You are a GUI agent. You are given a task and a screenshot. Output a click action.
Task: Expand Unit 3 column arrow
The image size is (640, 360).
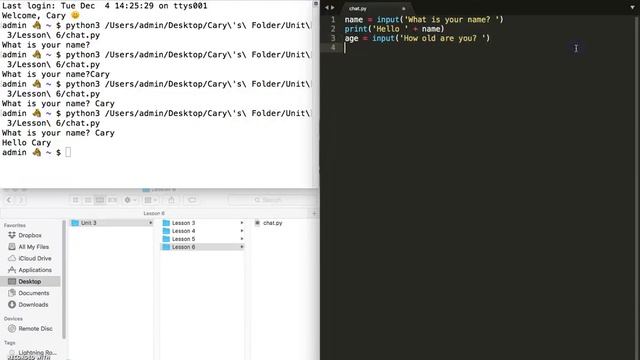150,223
